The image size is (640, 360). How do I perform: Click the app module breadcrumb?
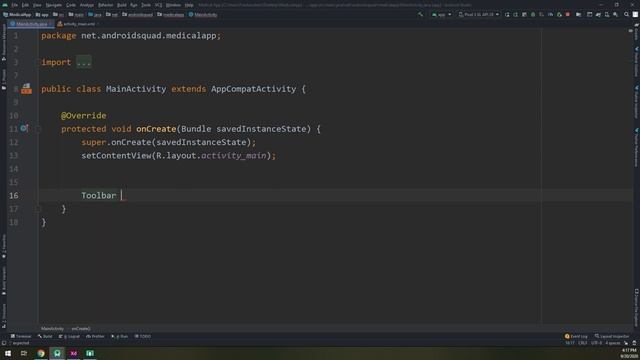(x=42, y=15)
